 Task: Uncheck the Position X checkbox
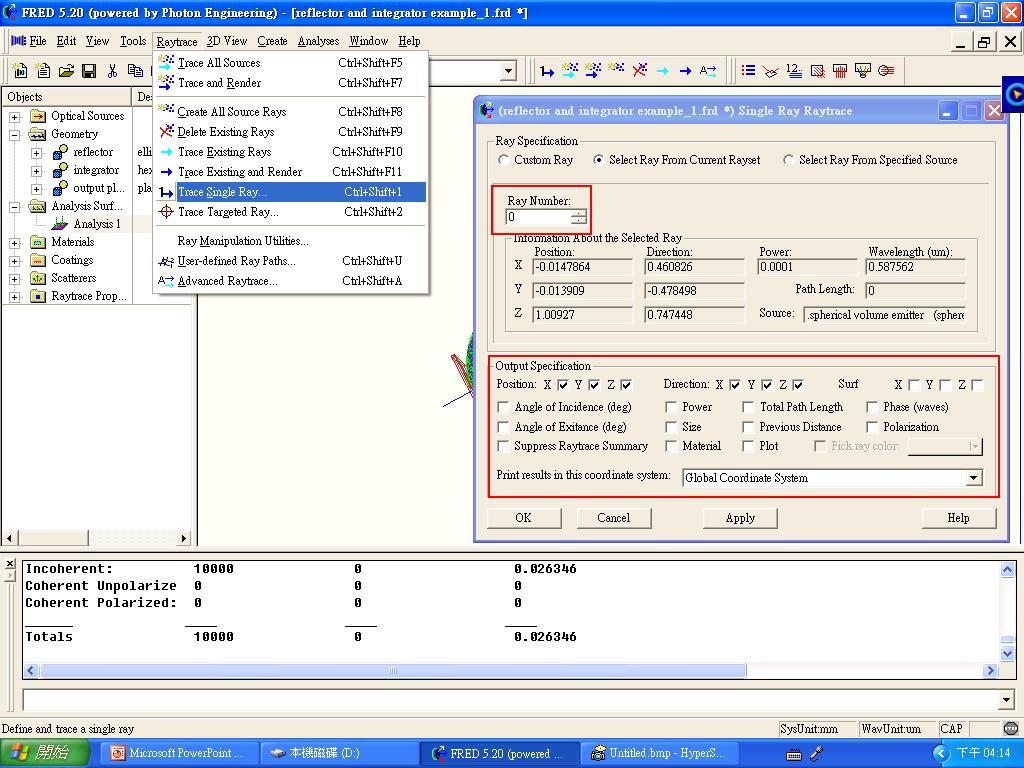tap(563, 385)
